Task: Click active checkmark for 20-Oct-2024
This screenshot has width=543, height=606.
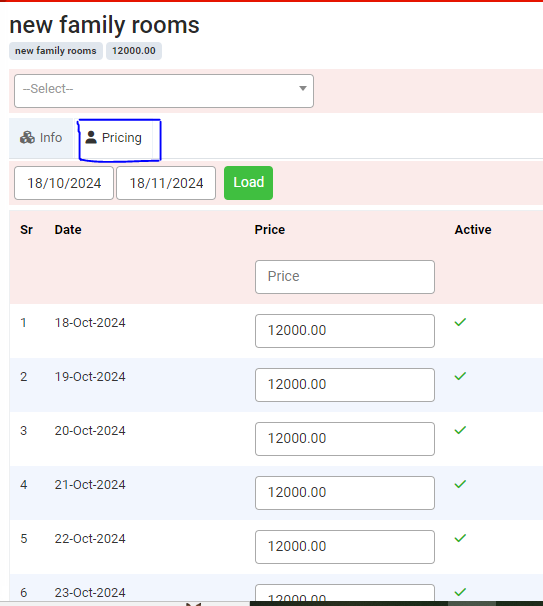Action: (460, 430)
